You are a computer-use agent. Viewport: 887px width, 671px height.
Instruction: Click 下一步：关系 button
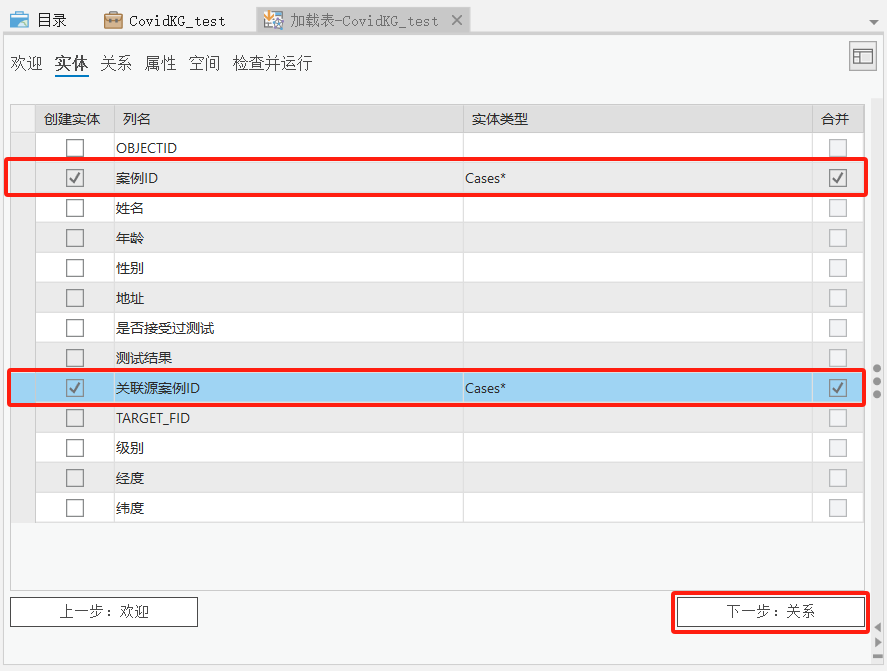(x=770, y=611)
